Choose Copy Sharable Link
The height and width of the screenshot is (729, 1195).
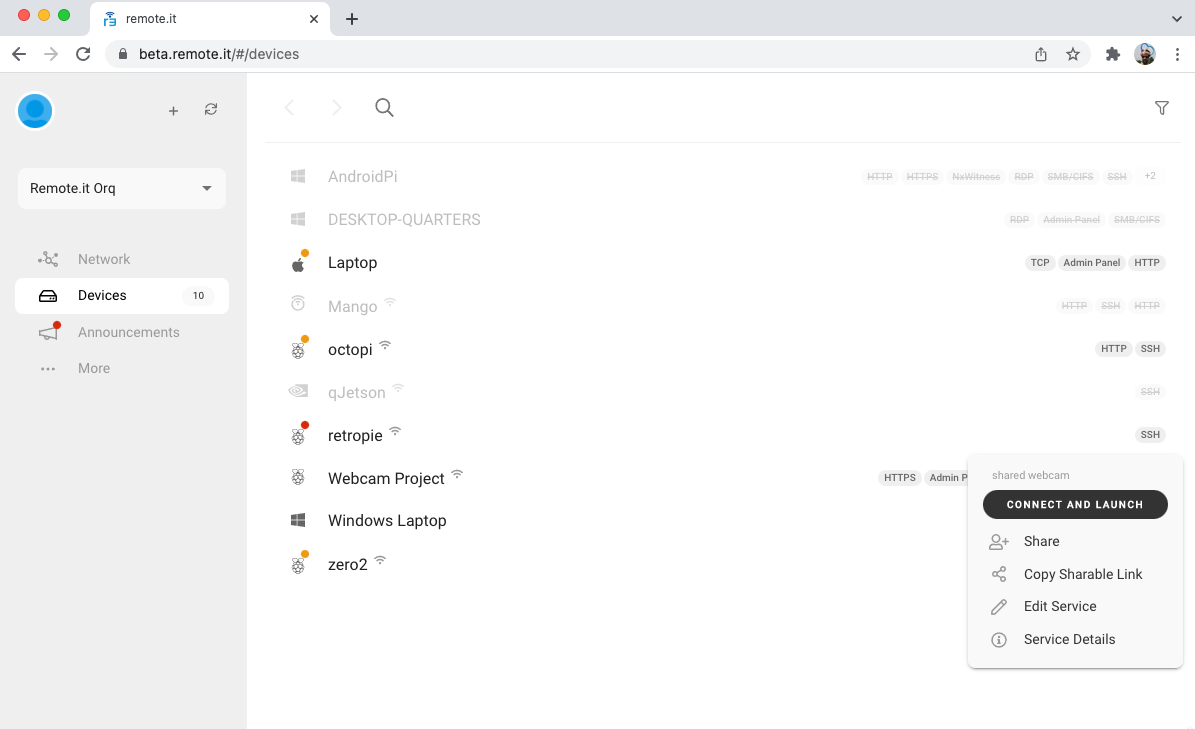click(1075, 574)
